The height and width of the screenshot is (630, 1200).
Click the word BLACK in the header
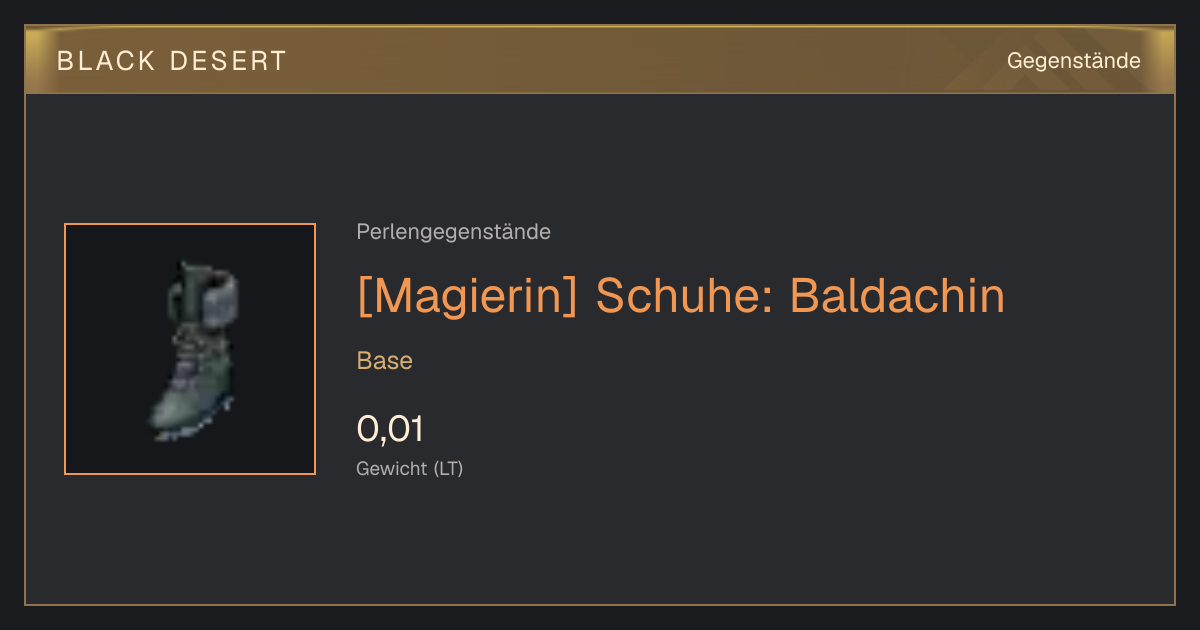[x=106, y=61]
